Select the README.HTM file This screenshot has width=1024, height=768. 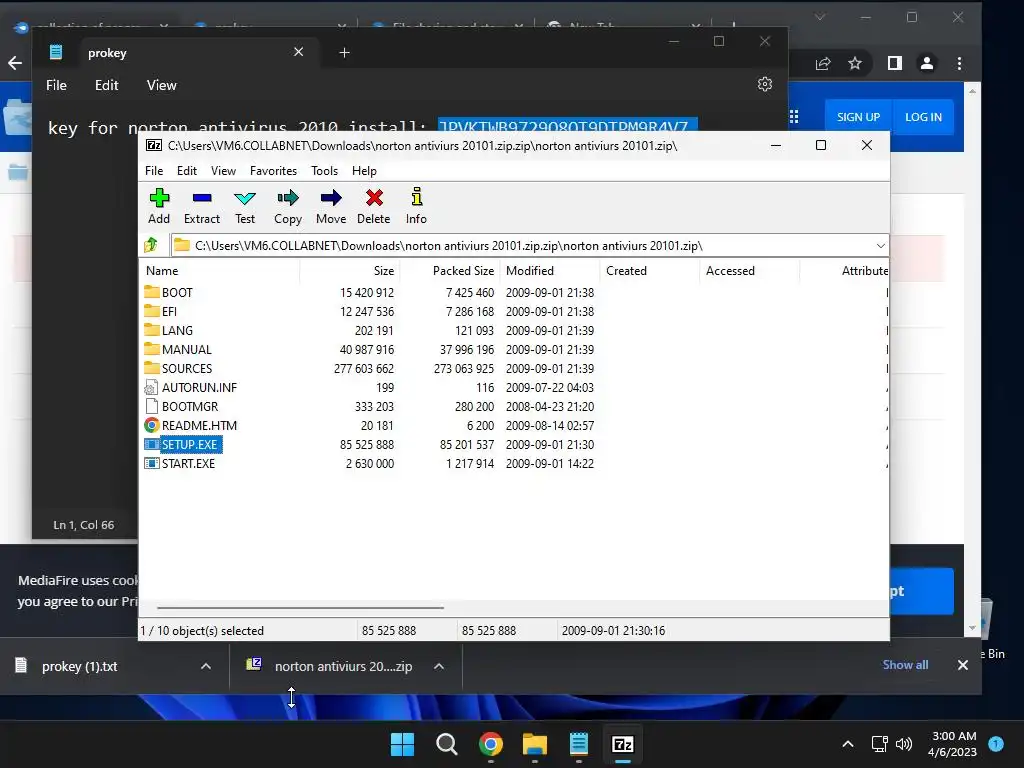click(x=199, y=425)
